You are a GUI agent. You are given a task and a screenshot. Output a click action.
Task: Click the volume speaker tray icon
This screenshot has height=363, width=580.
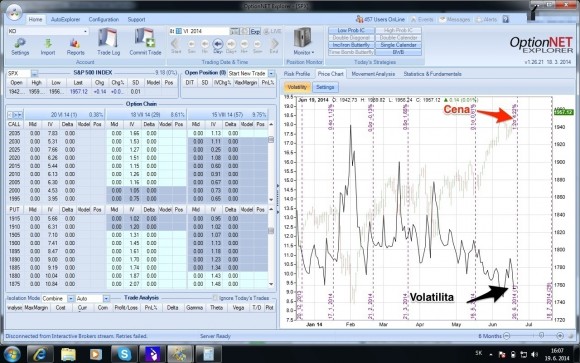pos(535,354)
